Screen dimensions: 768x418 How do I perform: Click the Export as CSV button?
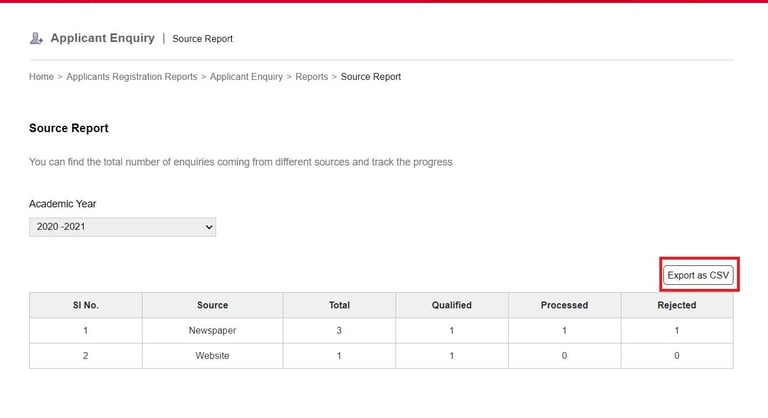coord(698,275)
